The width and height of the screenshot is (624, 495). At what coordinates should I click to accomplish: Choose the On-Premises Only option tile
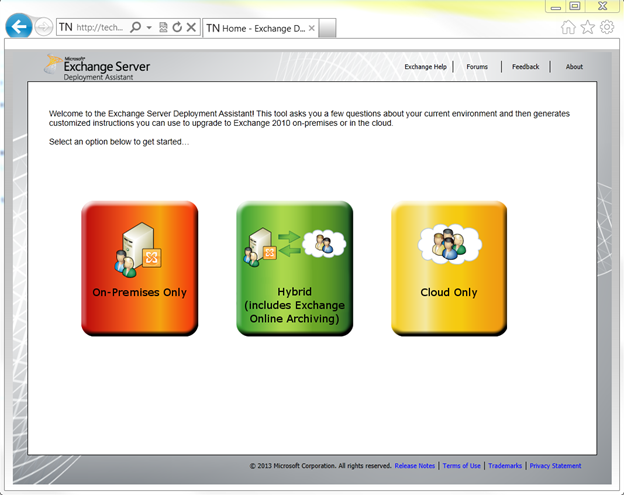pyautogui.click(x=140, y=268)
